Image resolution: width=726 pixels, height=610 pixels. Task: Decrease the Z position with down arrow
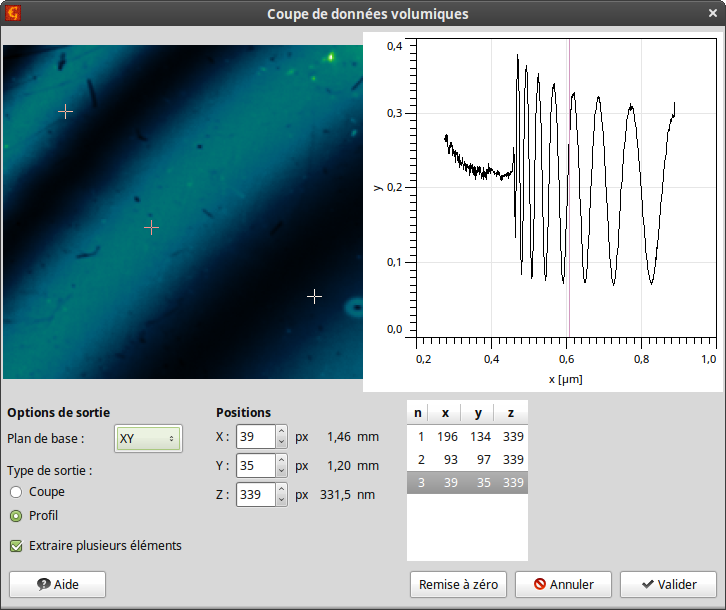click(x=281, y=500)
